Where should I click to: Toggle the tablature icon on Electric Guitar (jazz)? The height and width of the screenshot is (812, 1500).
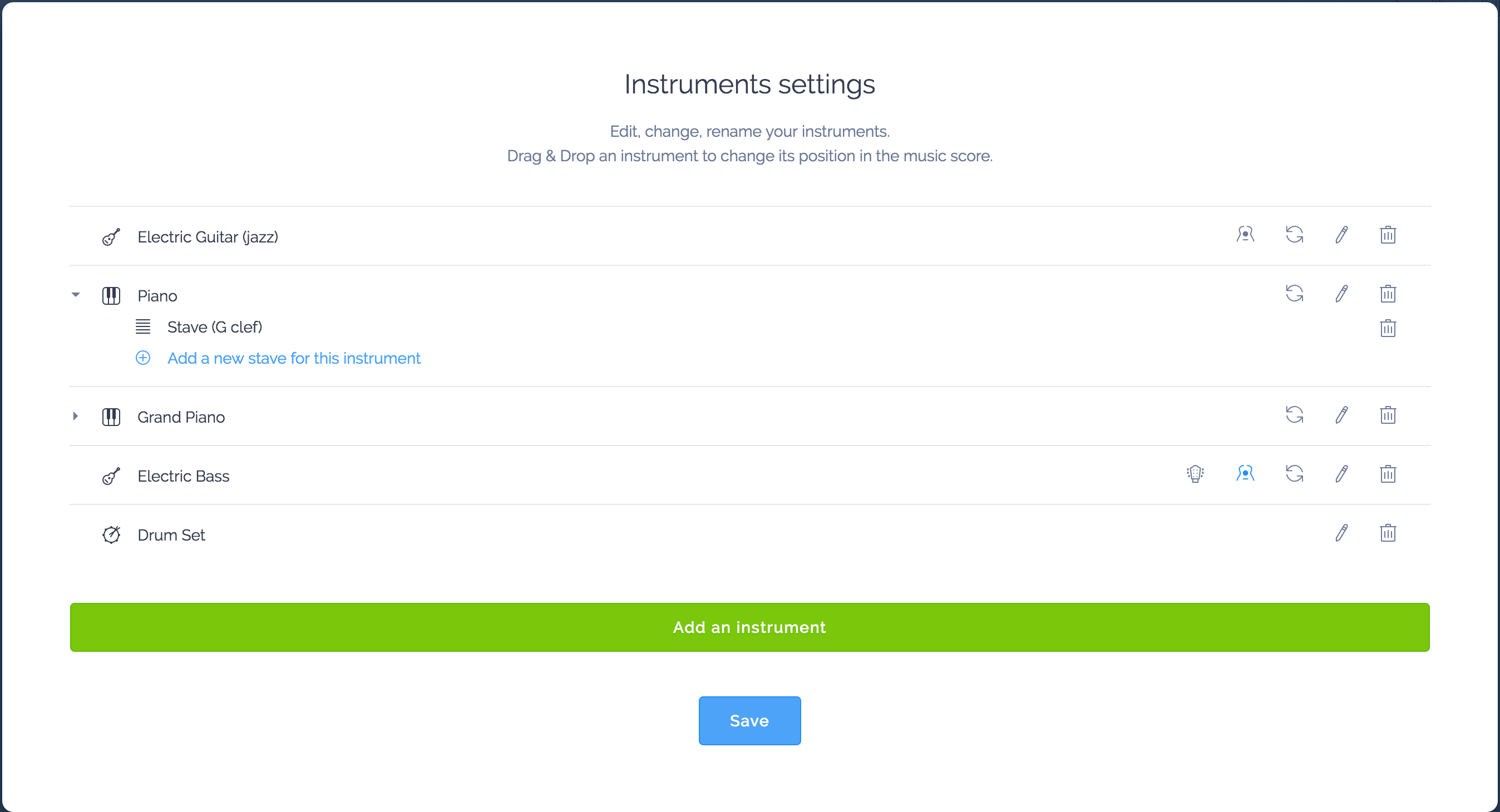click(x=1245, y=235)
